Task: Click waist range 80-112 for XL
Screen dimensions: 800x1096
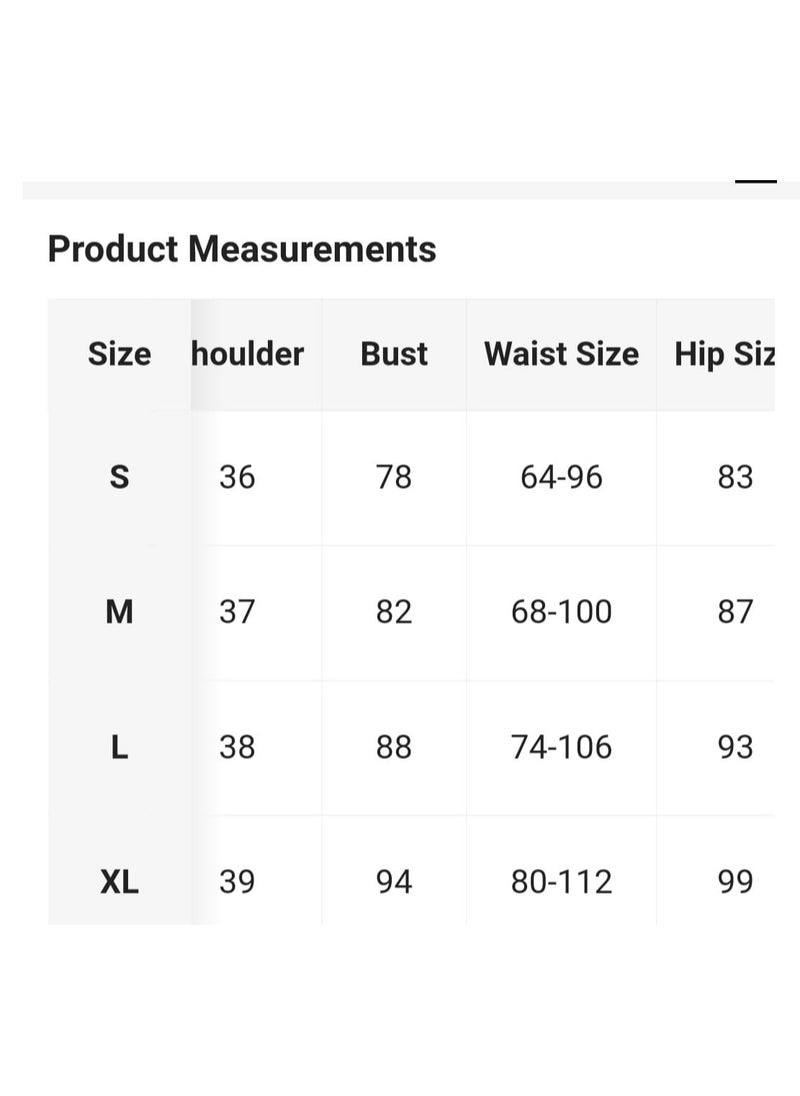Action: [562, 881]
